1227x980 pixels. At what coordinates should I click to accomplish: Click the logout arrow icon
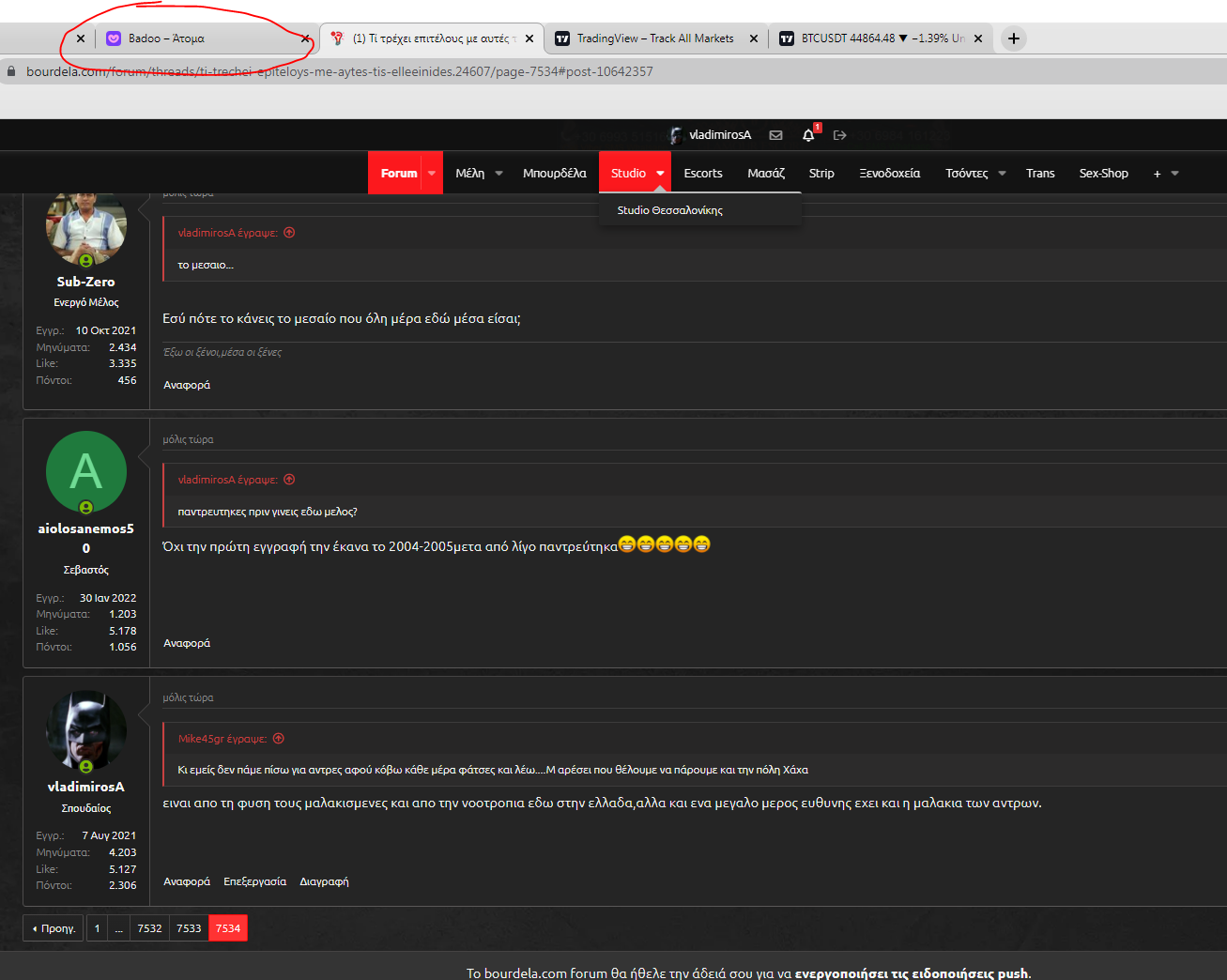[x=840, y=135]
